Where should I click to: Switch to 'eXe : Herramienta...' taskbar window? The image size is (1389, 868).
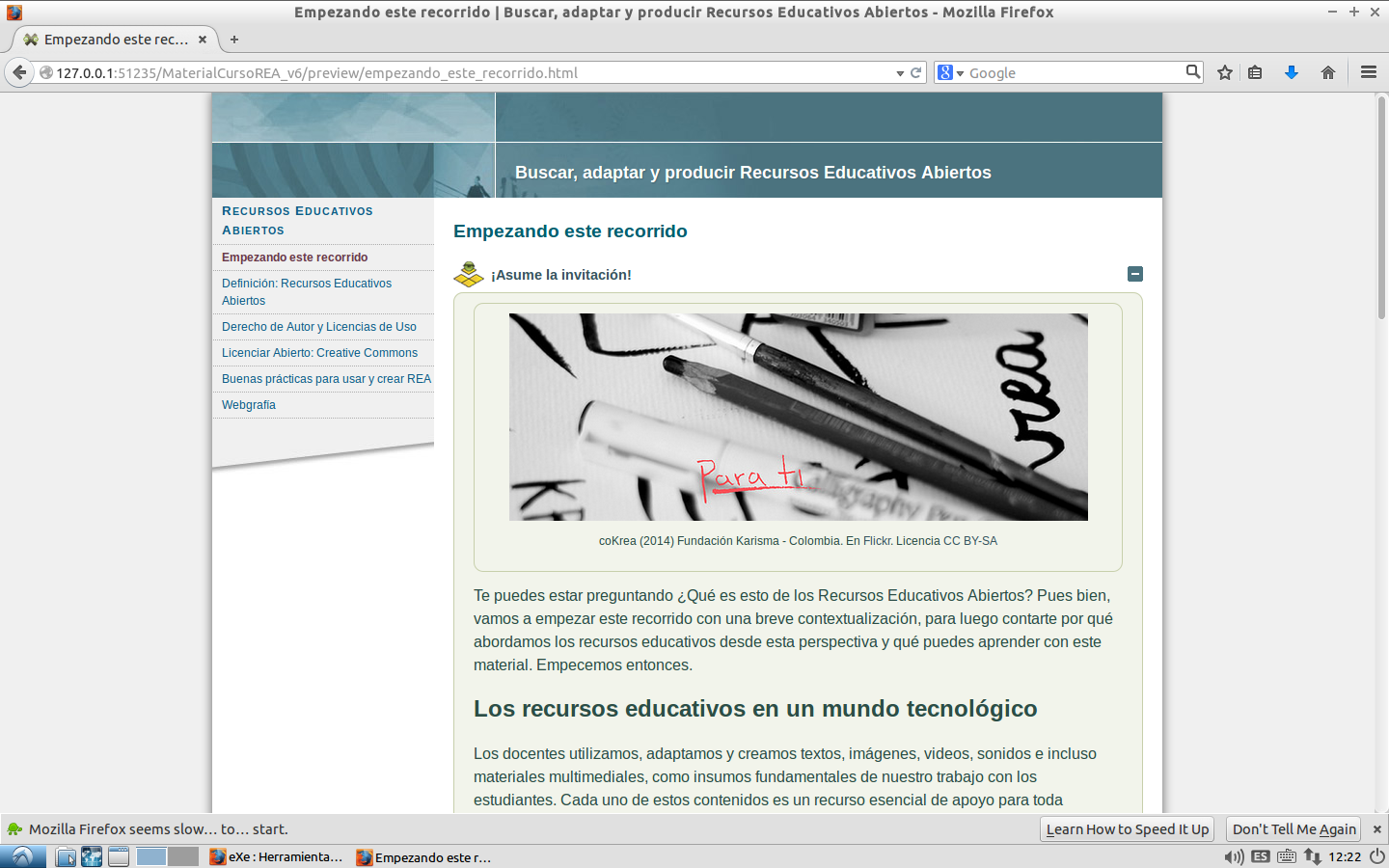click(277, 856)
